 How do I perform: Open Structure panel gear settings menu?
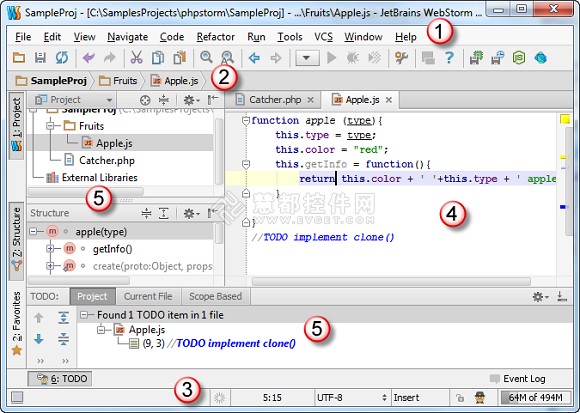[191, 213]
